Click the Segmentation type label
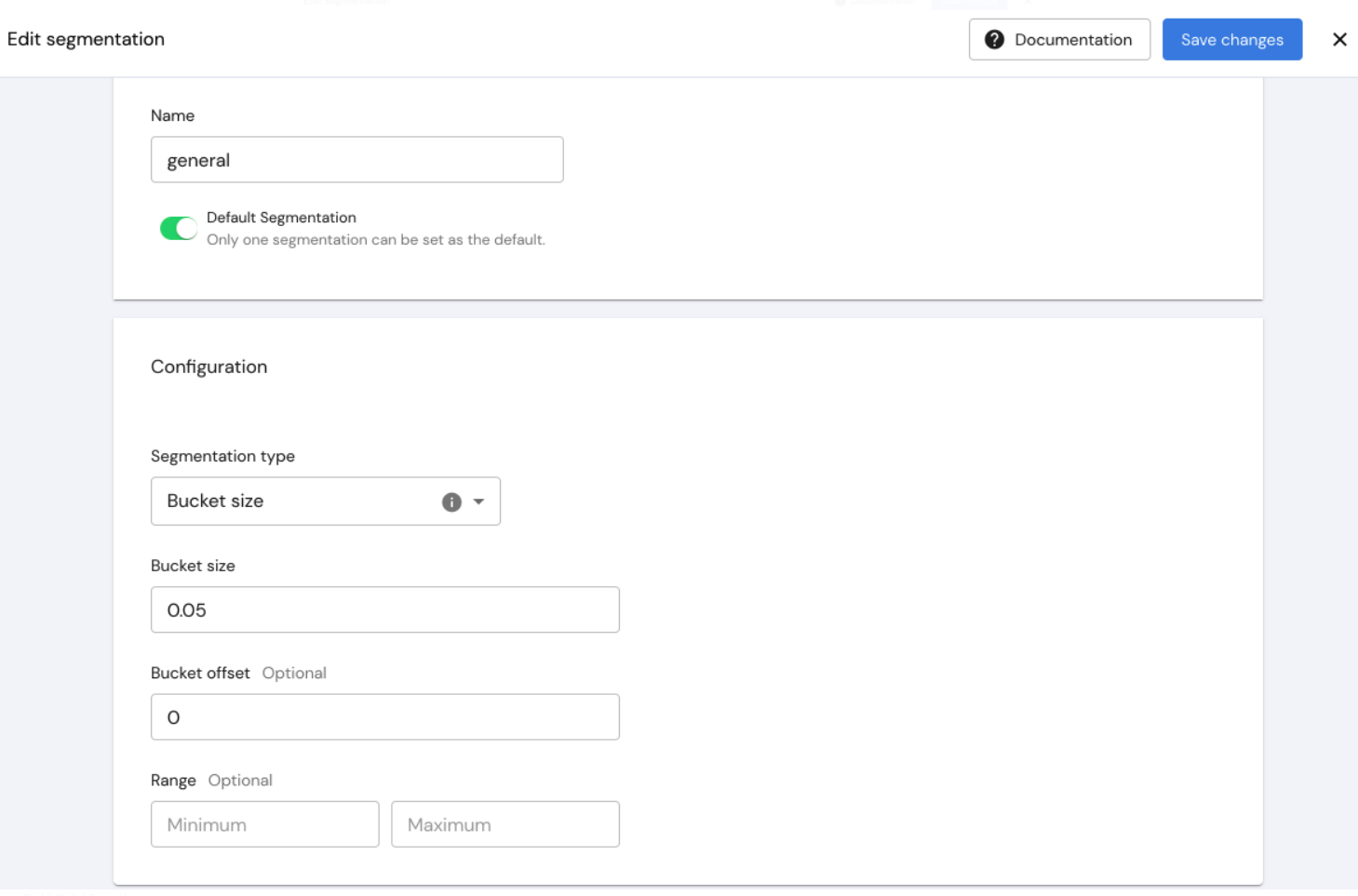This screenshot has width=1358, height=896. (222, 456)
